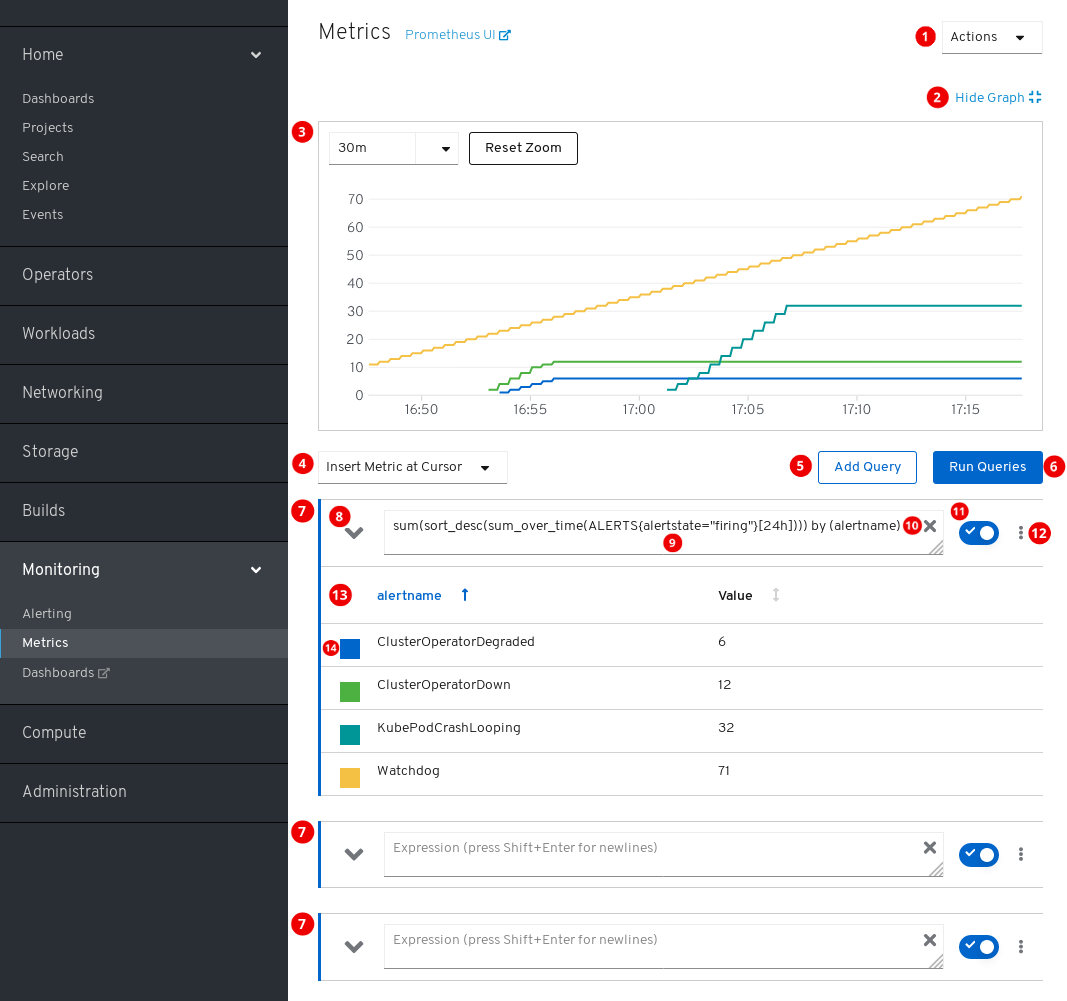Open kebab menu for the first query
Image resolution: width=1067 pixels, height=1001 pixels.
(1020, 533)
